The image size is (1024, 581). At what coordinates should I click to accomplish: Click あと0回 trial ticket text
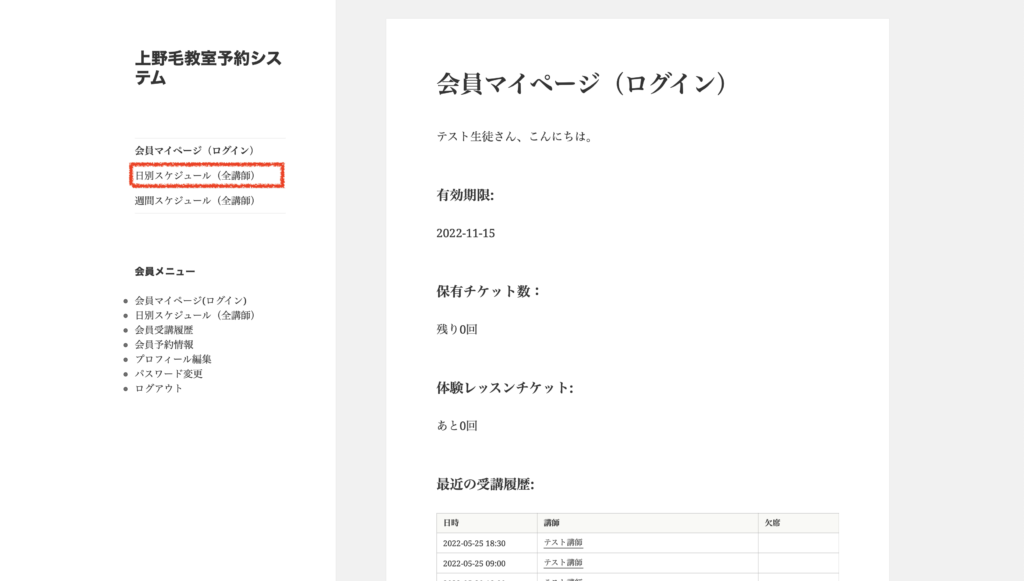456,426
